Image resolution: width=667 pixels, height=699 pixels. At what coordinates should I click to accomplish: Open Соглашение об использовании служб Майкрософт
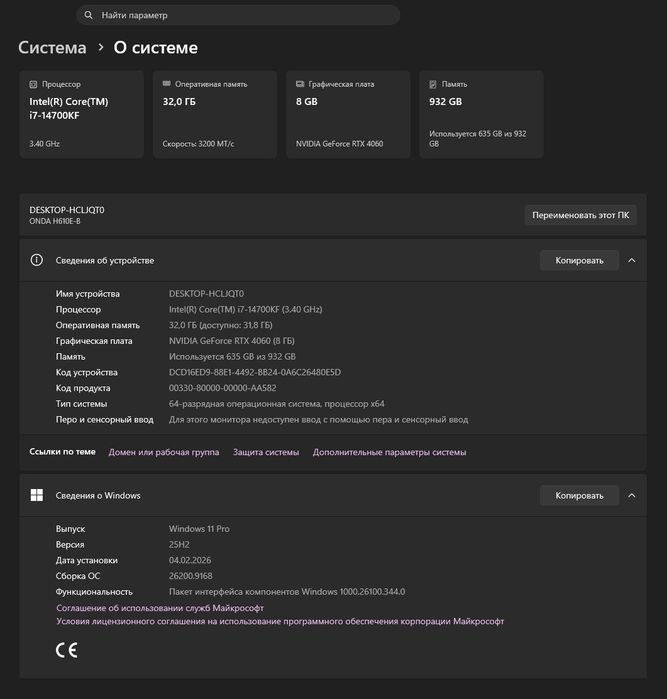click(x=160, y=608)
